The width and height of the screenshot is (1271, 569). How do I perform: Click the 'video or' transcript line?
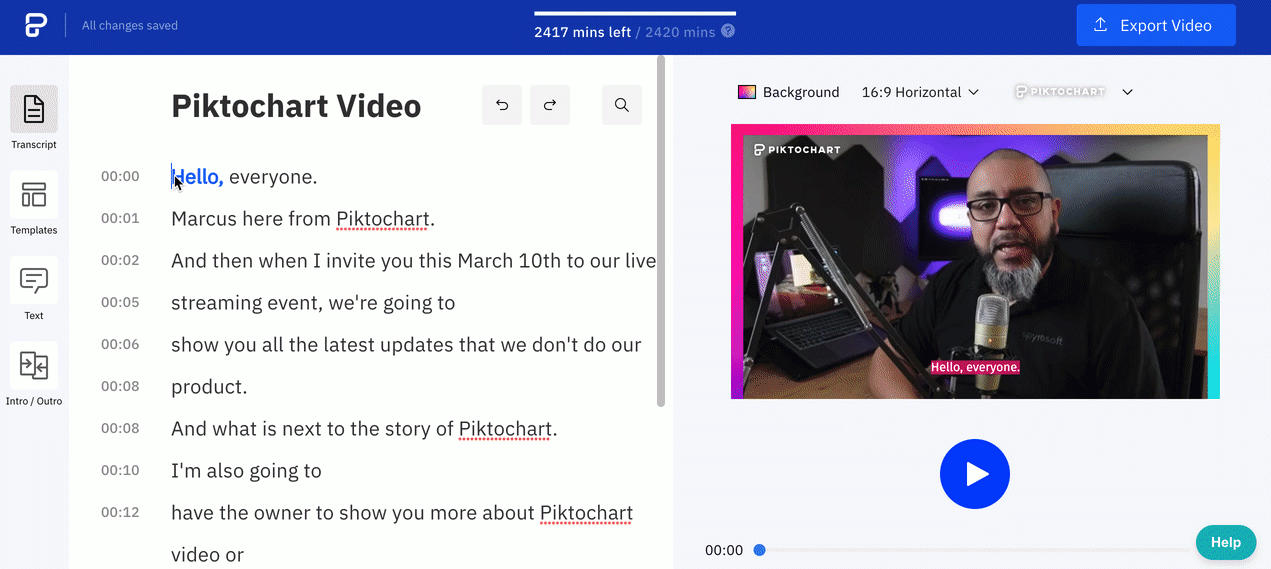point(207,555)
